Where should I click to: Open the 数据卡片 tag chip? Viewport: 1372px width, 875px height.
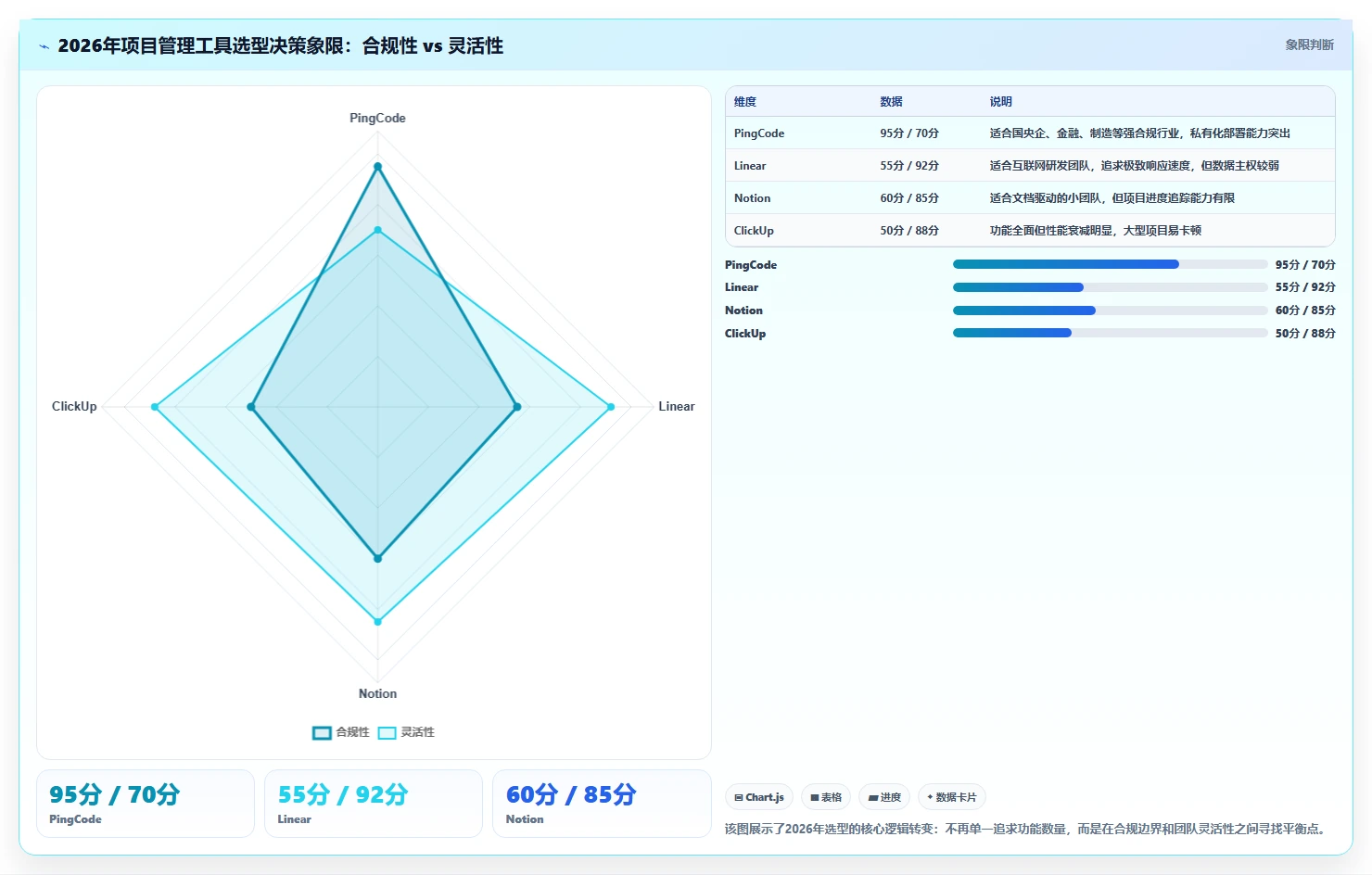click(952, 797)
